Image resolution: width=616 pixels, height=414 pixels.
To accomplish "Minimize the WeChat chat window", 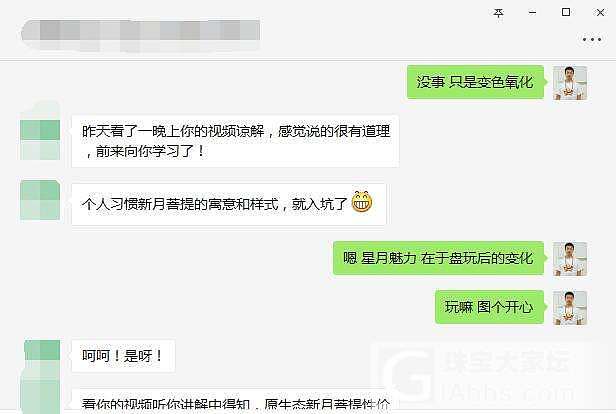I will coord(532,13).
